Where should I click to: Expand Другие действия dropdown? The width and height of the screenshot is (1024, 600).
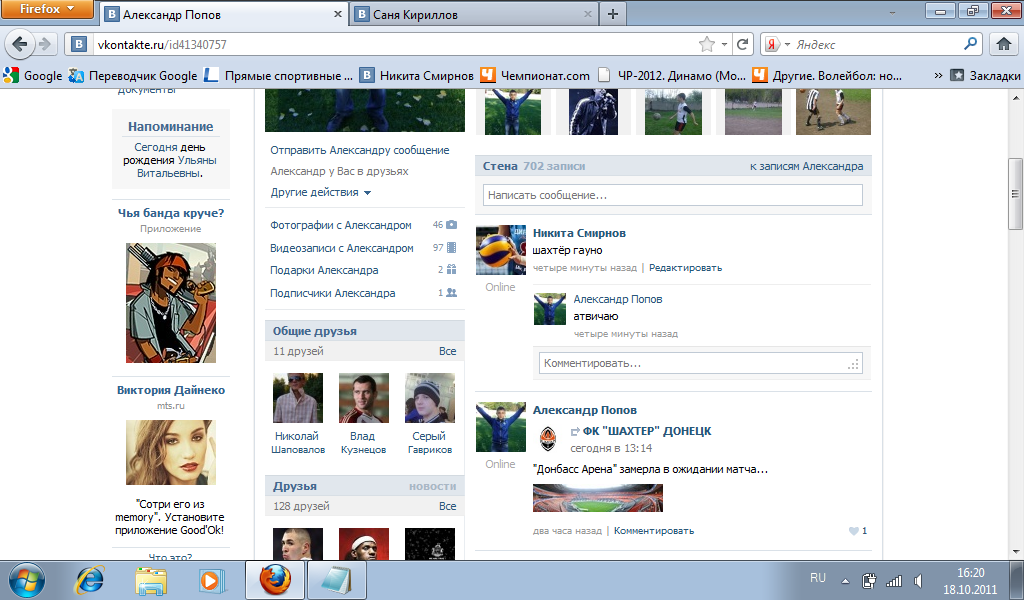[321, 193]
